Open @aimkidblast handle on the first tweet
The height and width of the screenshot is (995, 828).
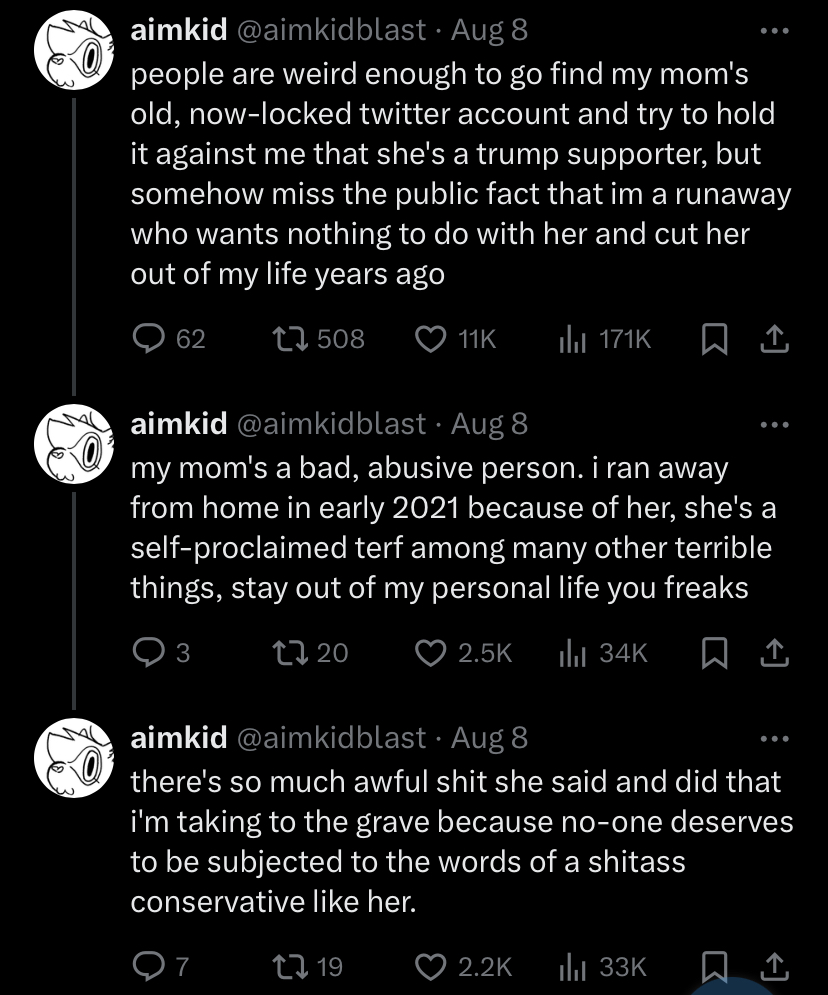331,30
